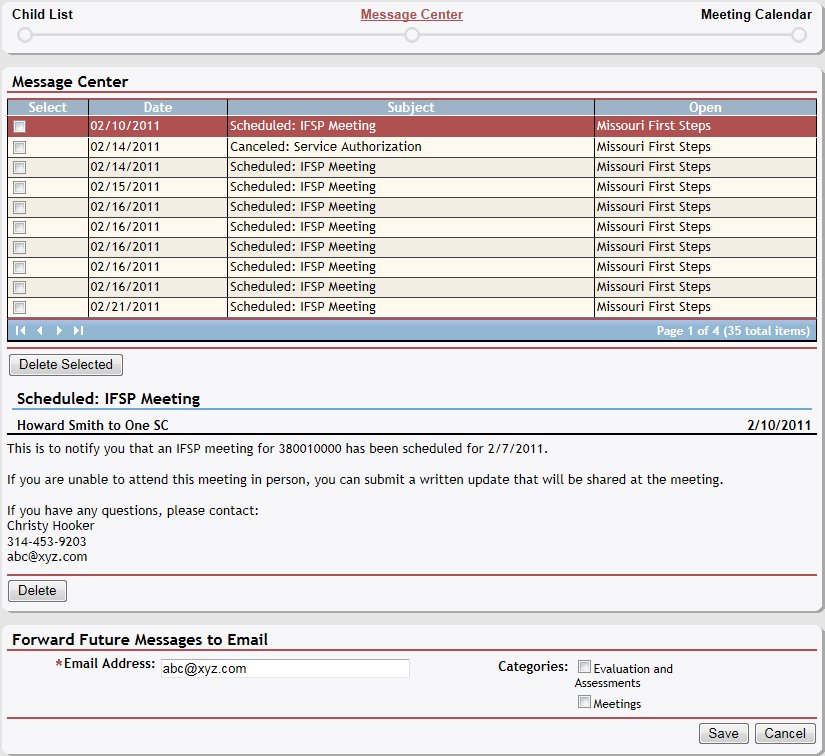
Task: Click the Meeting Calendar step circle
Action: [798, 35]
